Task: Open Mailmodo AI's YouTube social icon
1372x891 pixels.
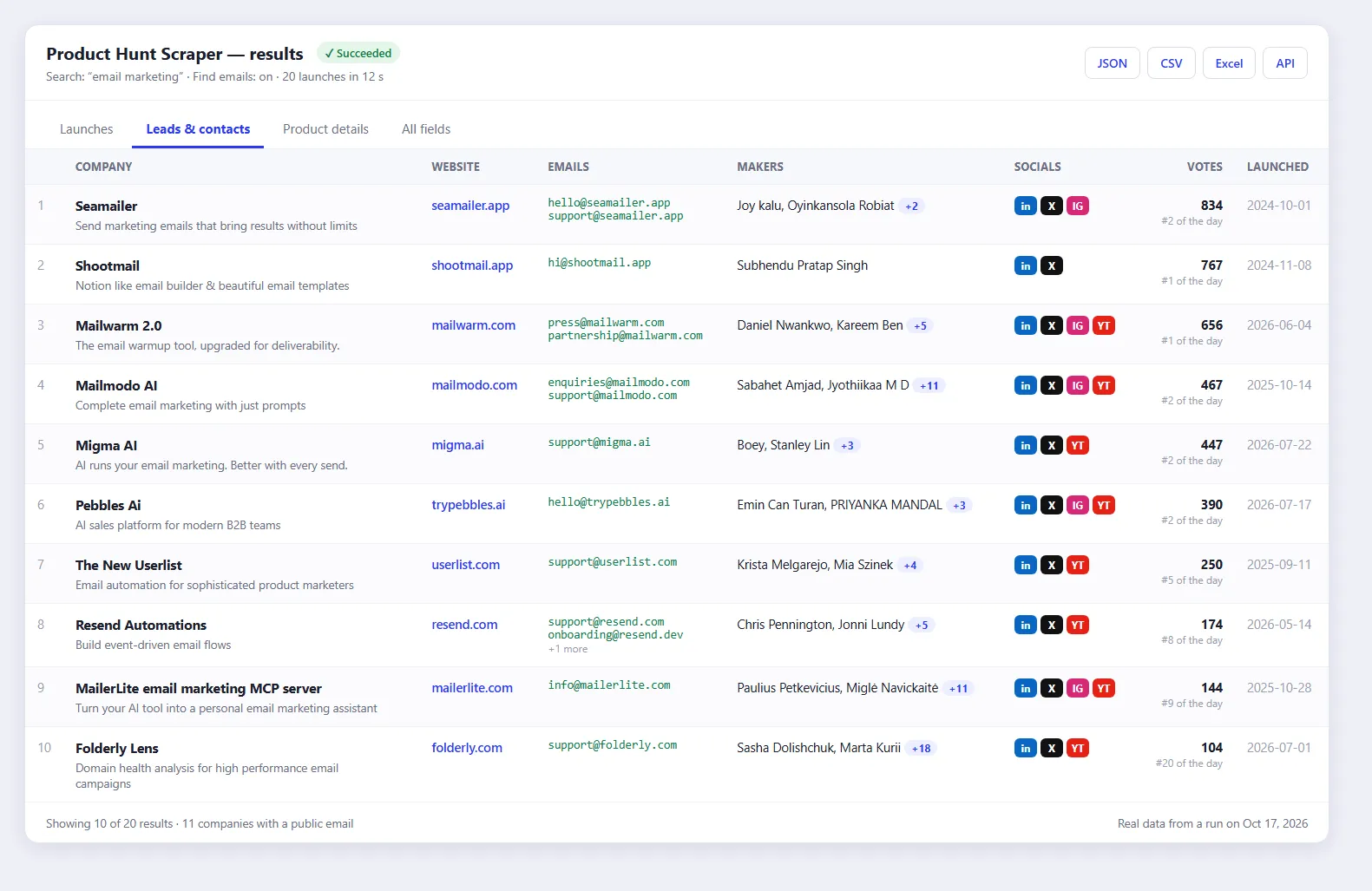Action: tap(1103, 385)
